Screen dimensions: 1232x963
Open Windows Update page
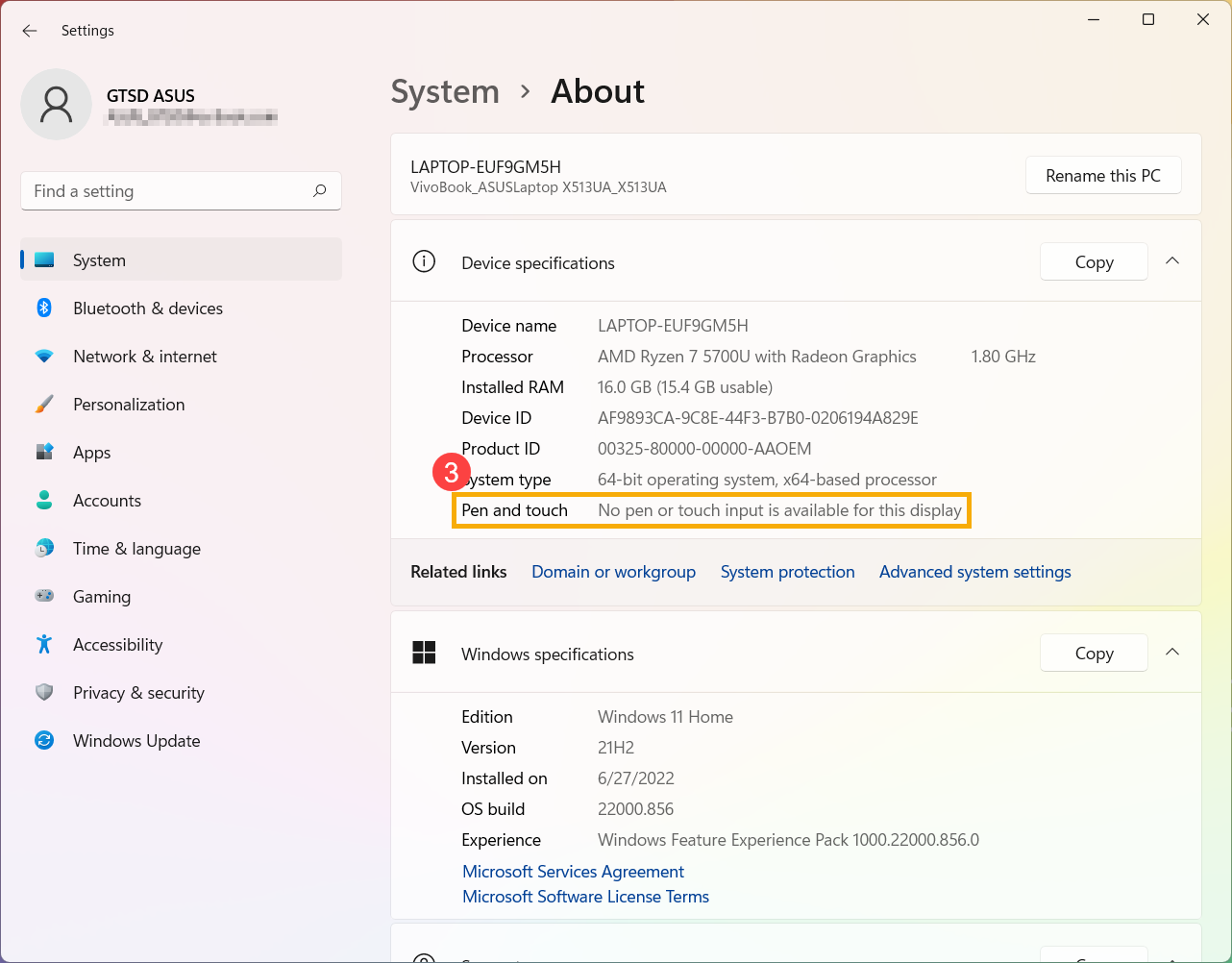tap(181, 740)
